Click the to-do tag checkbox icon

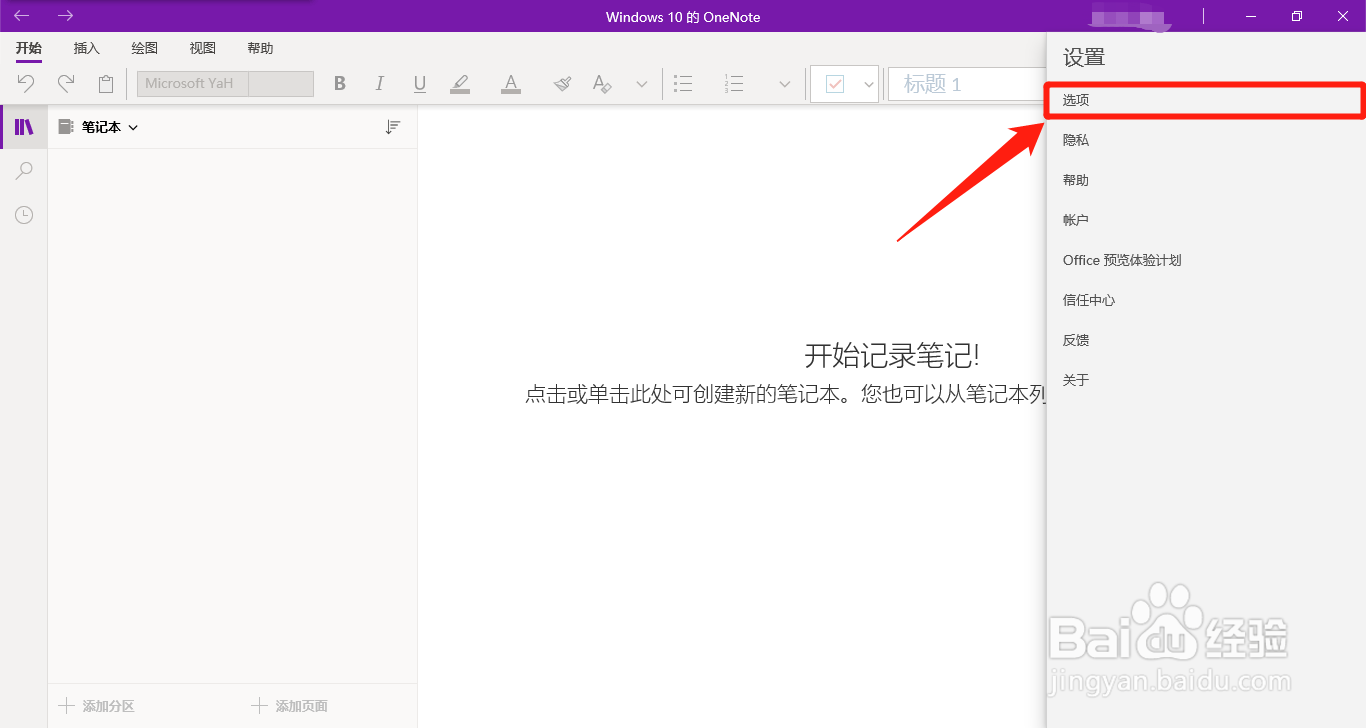click(x=834, y=84)
